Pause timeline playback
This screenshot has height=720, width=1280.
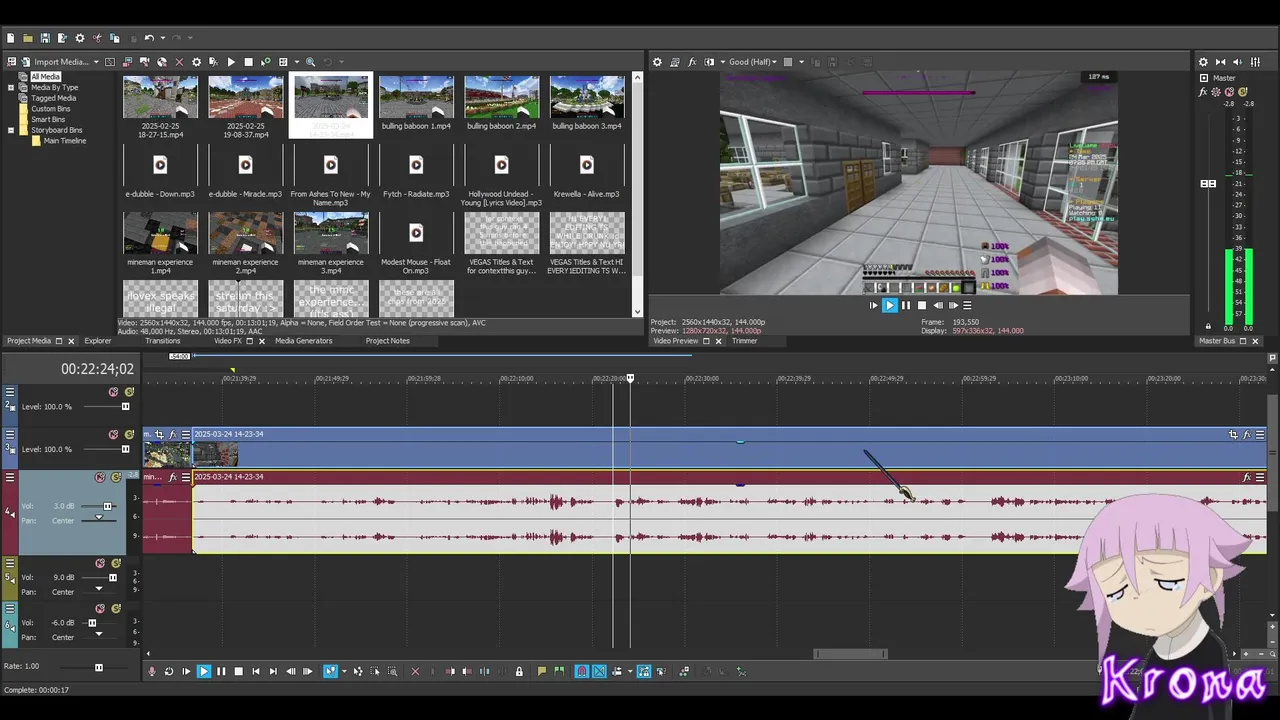[221, 671]
